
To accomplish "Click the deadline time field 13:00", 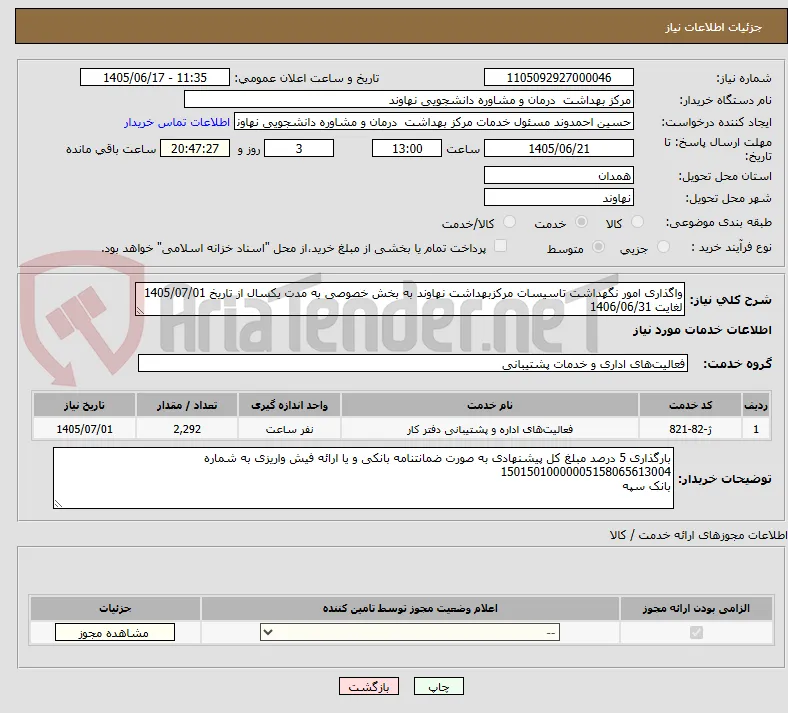I will pyautogui.click(x=407, y=148).
